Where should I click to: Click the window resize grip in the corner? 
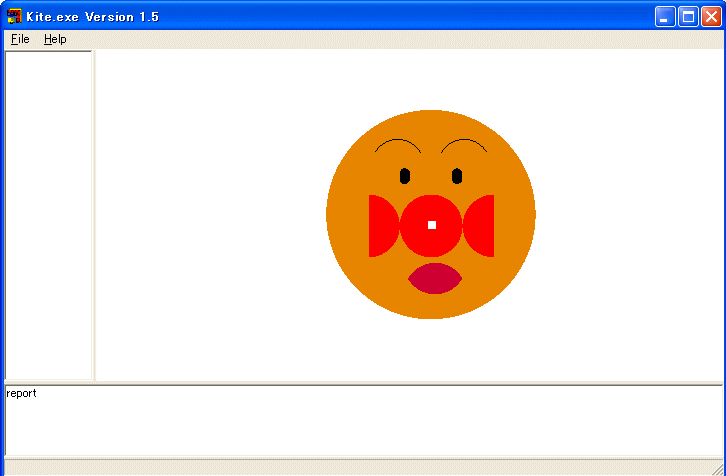tap(718, 470)
